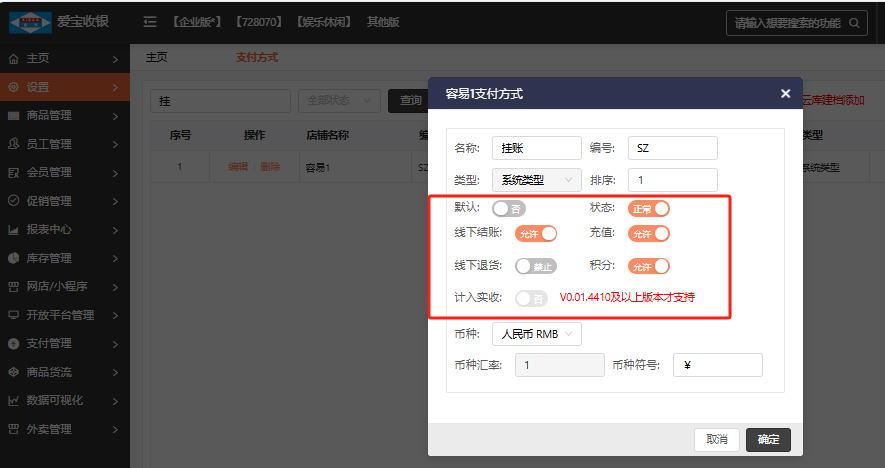Click 其他版 in top bar
Viewport: 885px width, 468px height.
[383, 22]
